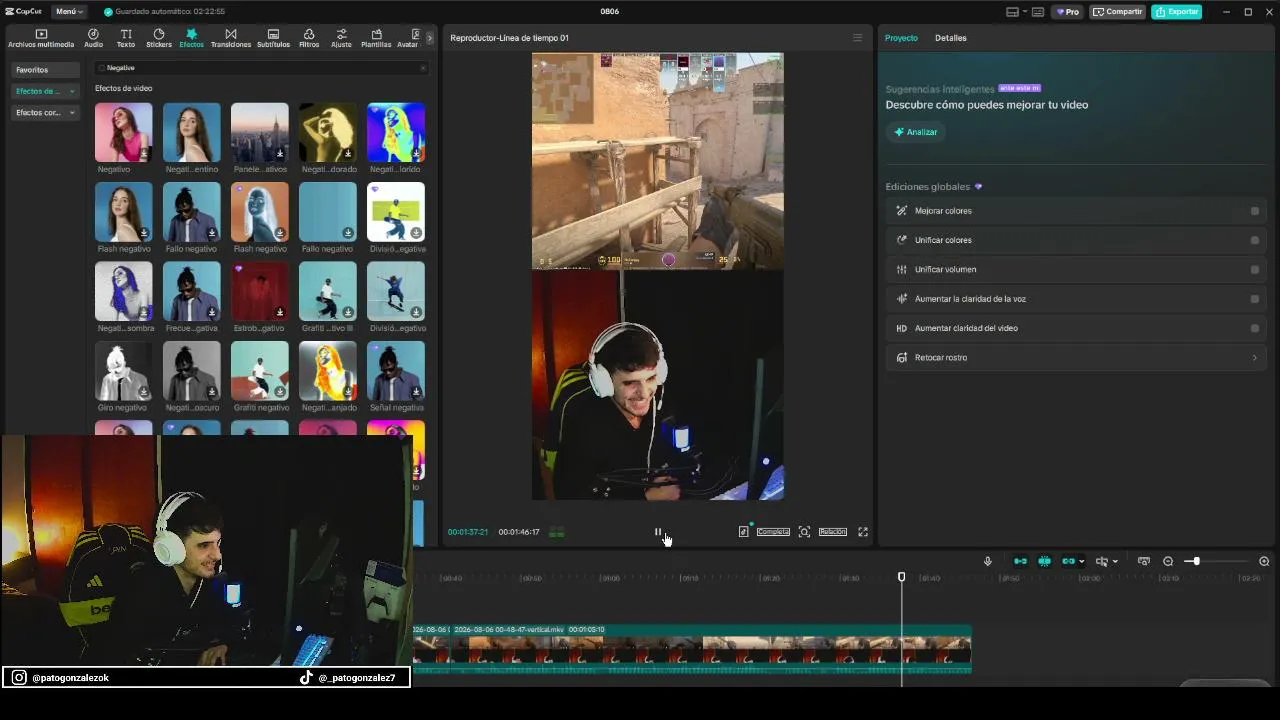Toggle timeline auto snapping
1280x720 pixels.
click(1044, 561)
